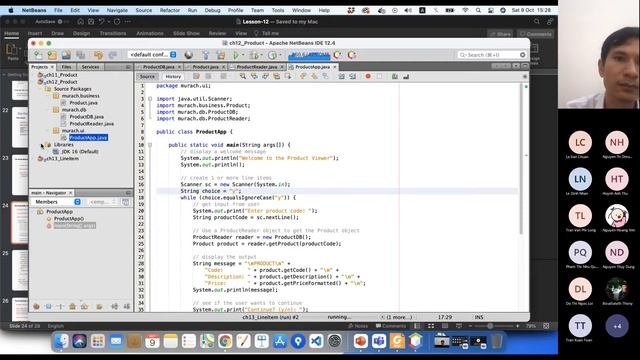Collapse the main method fold at line 10

[x=150, y=145]
